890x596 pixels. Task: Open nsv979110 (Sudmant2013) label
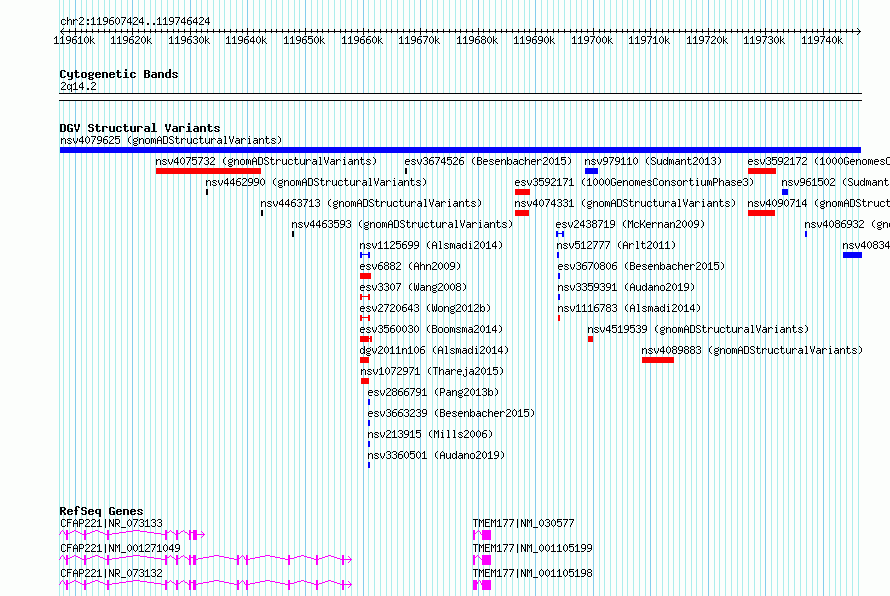point(653,161)
